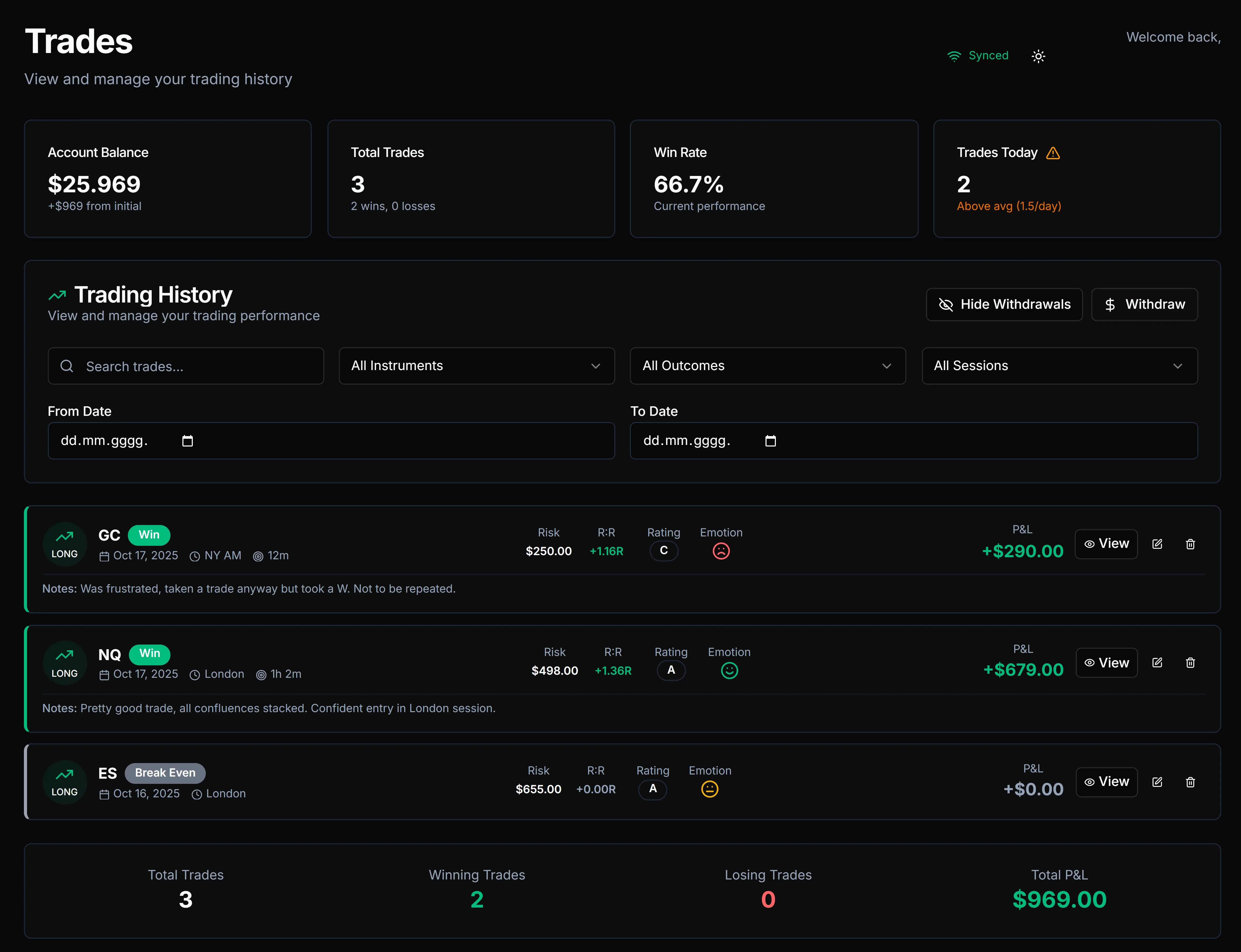Click the trending chart icon beside Trading History

coord(57,294)
